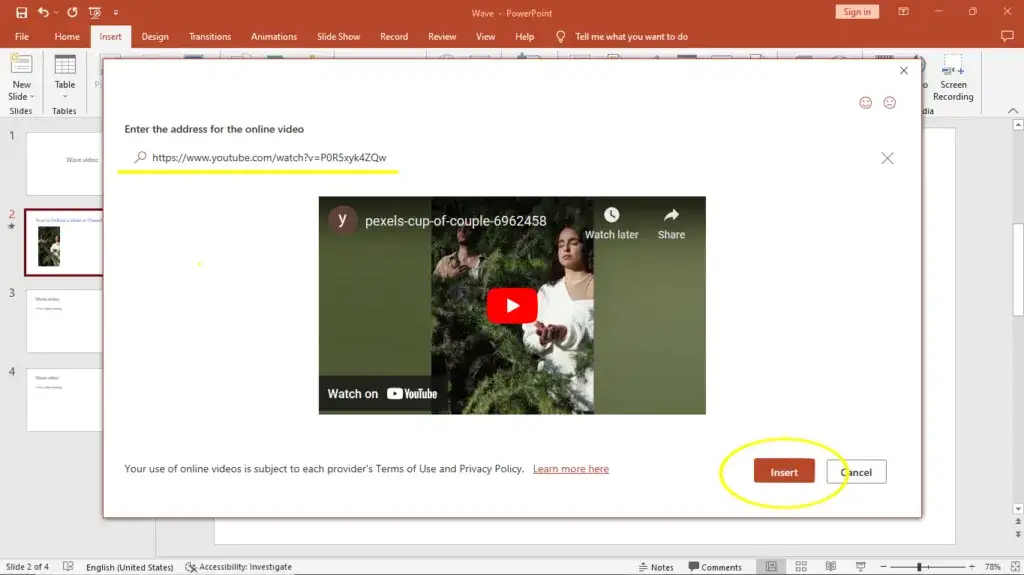Close the online video dialog

904,71
